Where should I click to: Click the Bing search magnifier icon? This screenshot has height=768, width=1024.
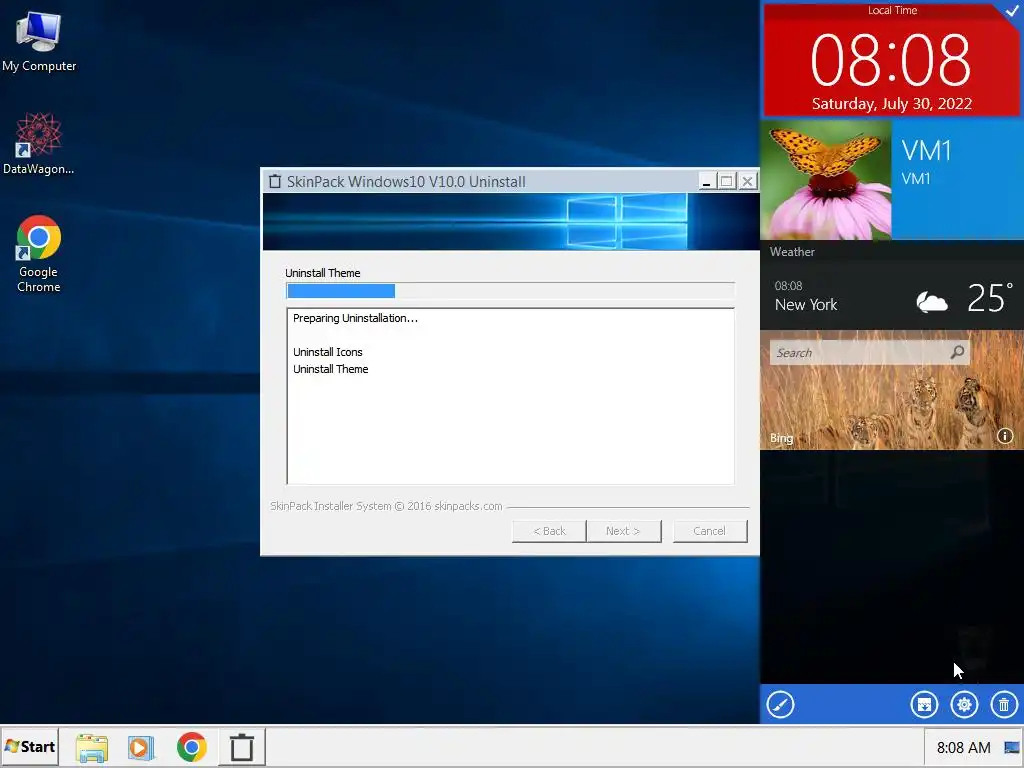(957, 353)
